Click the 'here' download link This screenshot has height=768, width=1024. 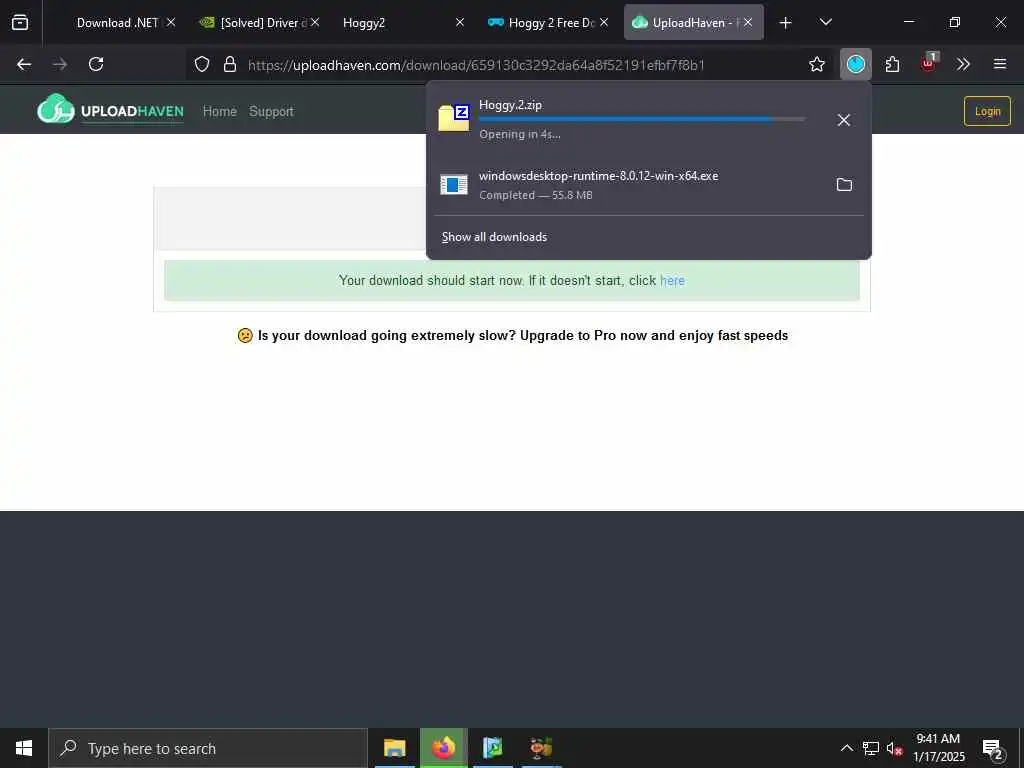(672, 281)
